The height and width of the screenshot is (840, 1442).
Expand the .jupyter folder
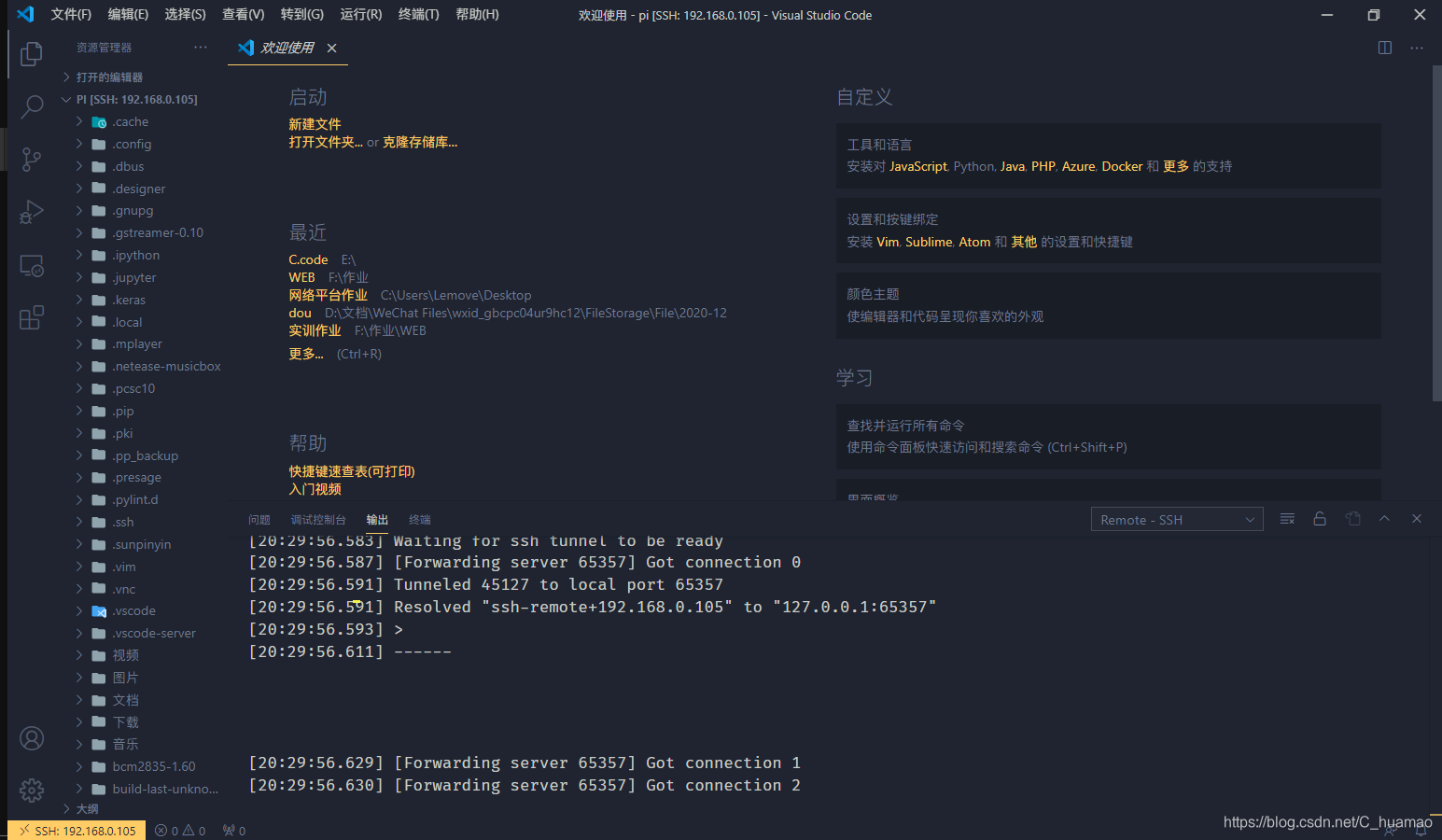[134, 278]
